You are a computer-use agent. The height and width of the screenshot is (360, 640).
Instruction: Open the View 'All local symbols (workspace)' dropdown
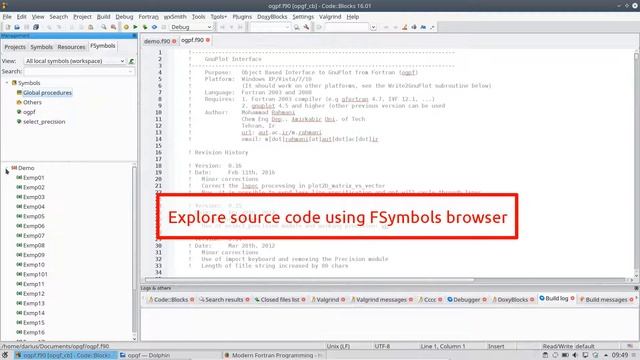(75, 61)
